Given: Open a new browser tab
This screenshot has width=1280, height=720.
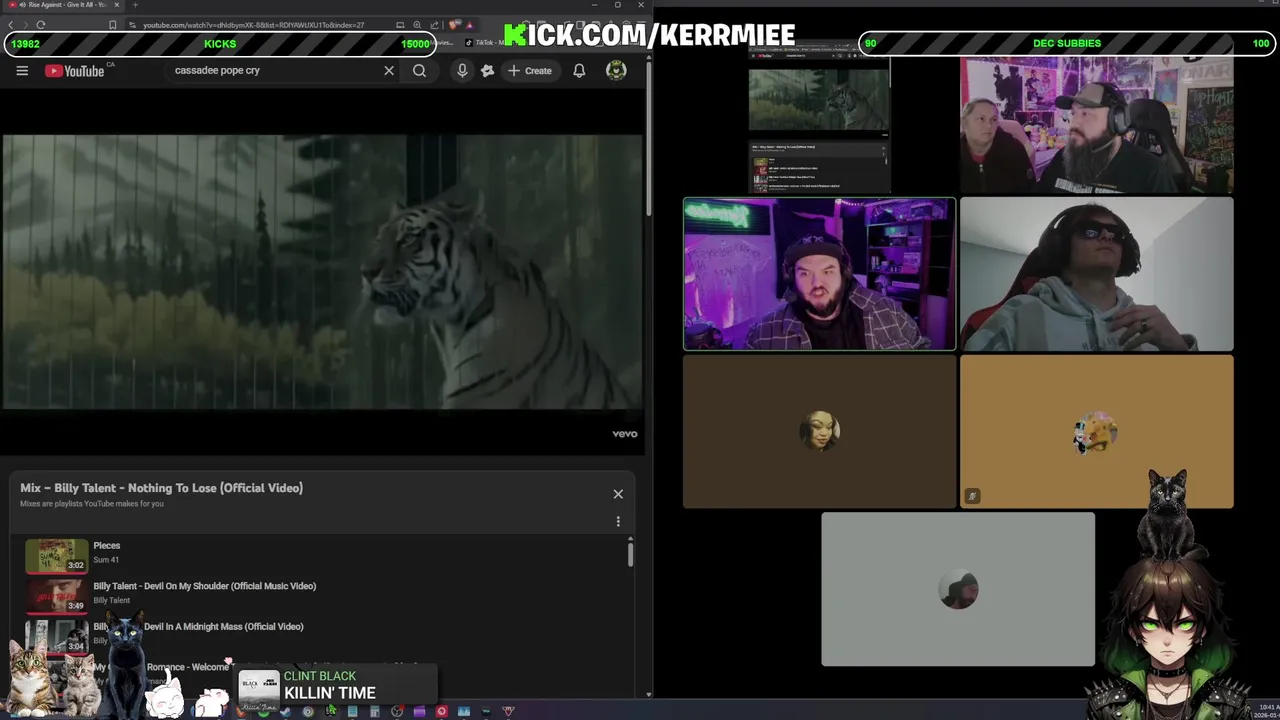Looking at the screenshot, I should pos(135,5).
